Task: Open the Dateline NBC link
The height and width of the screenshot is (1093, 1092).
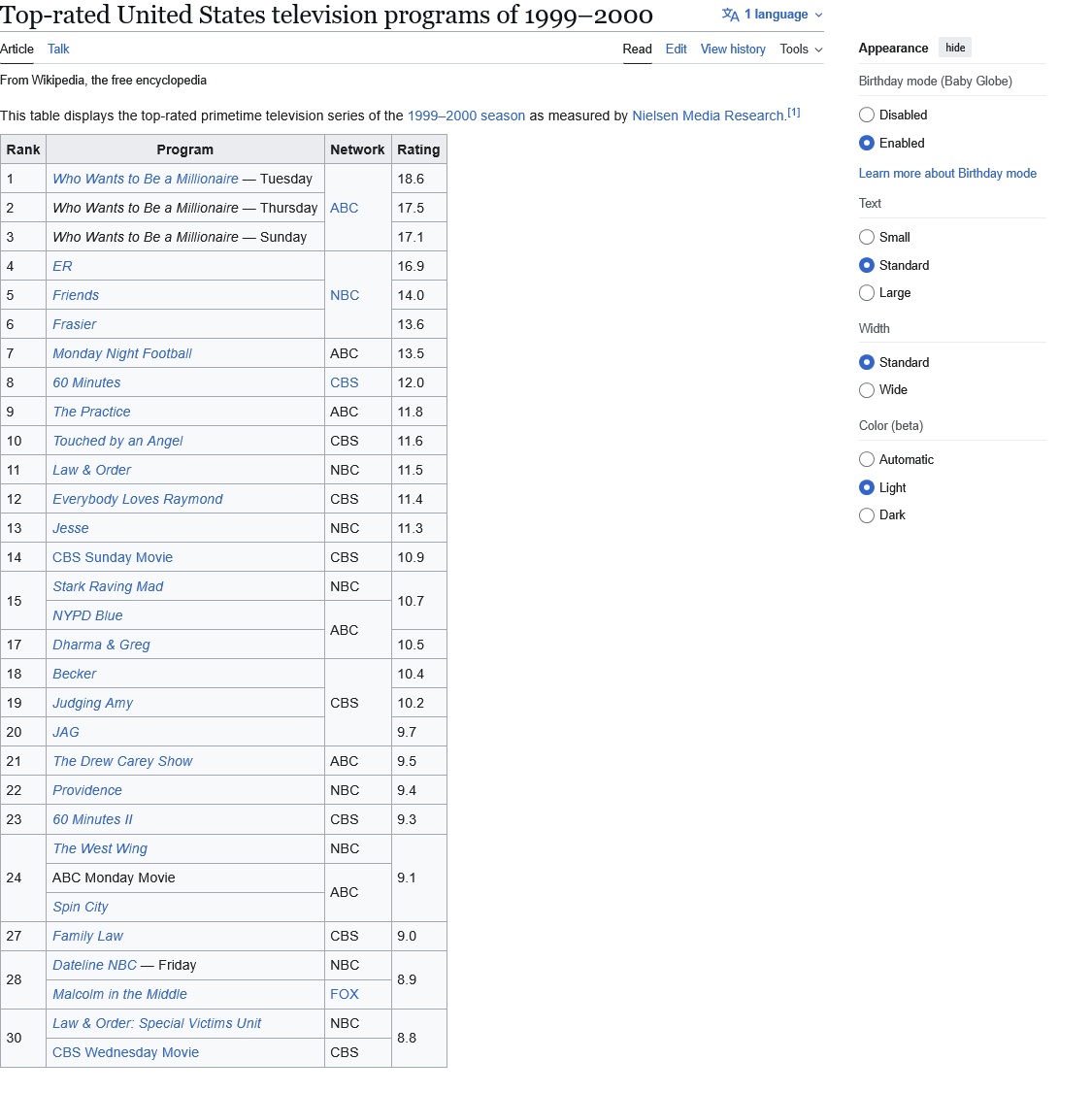Action: (x=95, y=966)
